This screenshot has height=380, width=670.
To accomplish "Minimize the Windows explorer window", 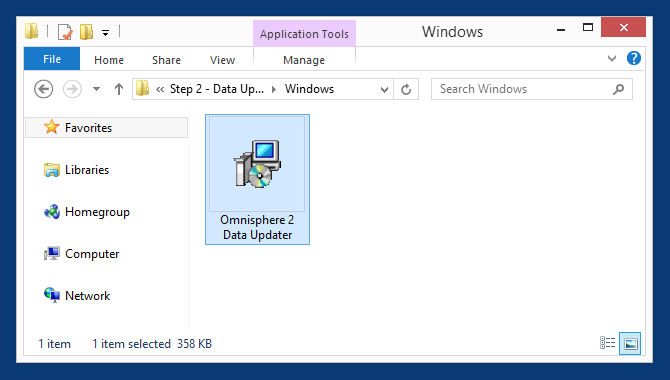I will [x=561, y=29].
